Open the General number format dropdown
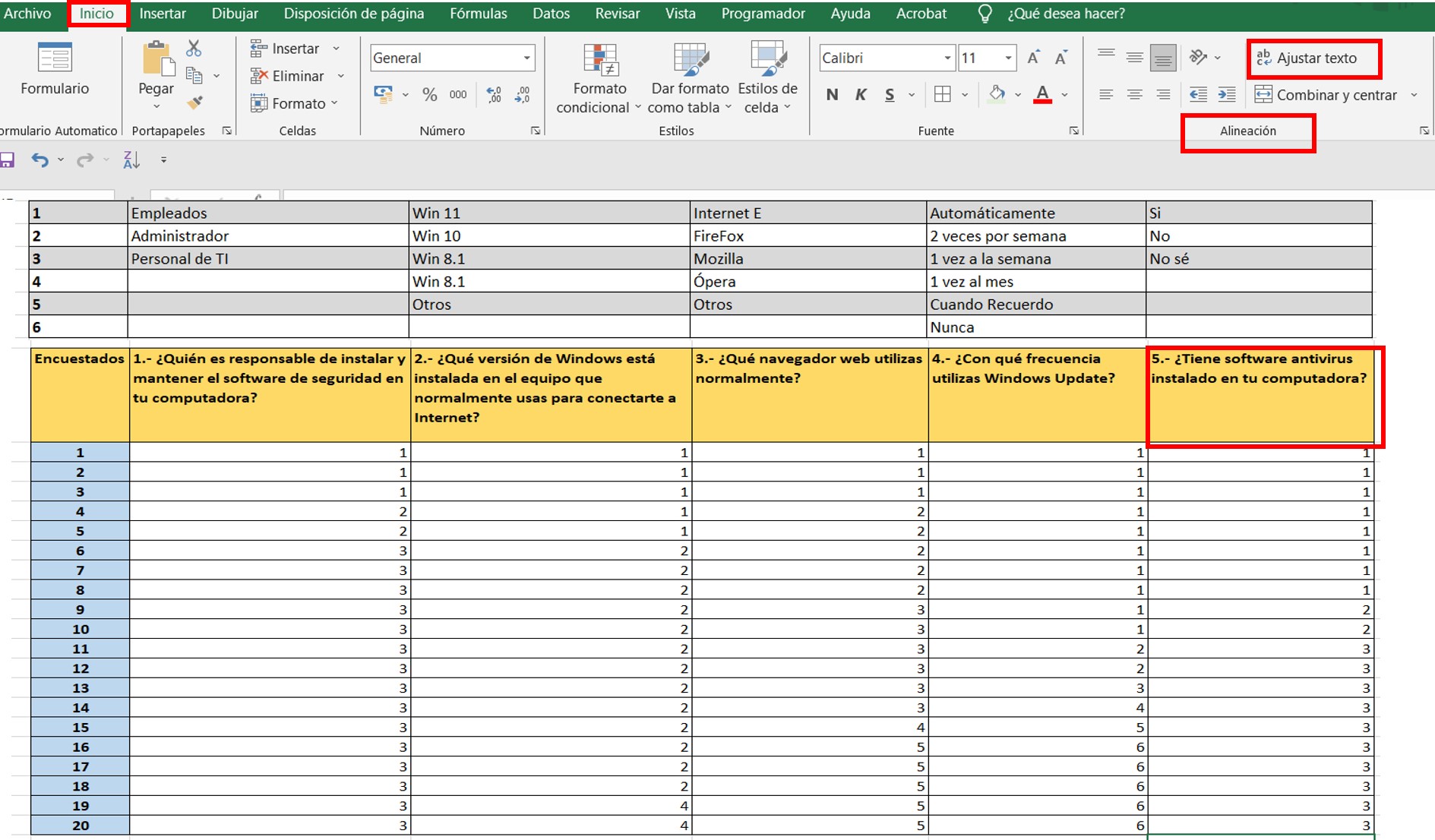The width and height of the screenshot is (1435, 840). point(526,58)
